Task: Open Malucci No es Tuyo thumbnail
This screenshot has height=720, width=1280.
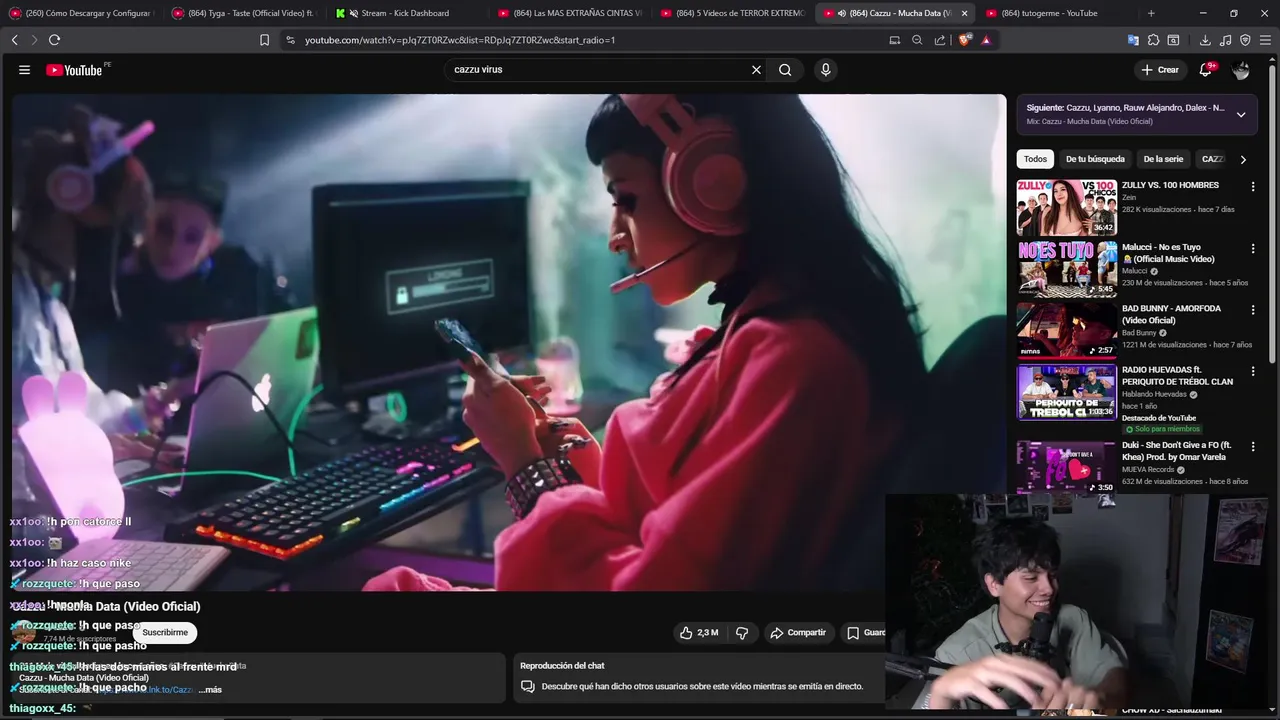Action: 1067,269
